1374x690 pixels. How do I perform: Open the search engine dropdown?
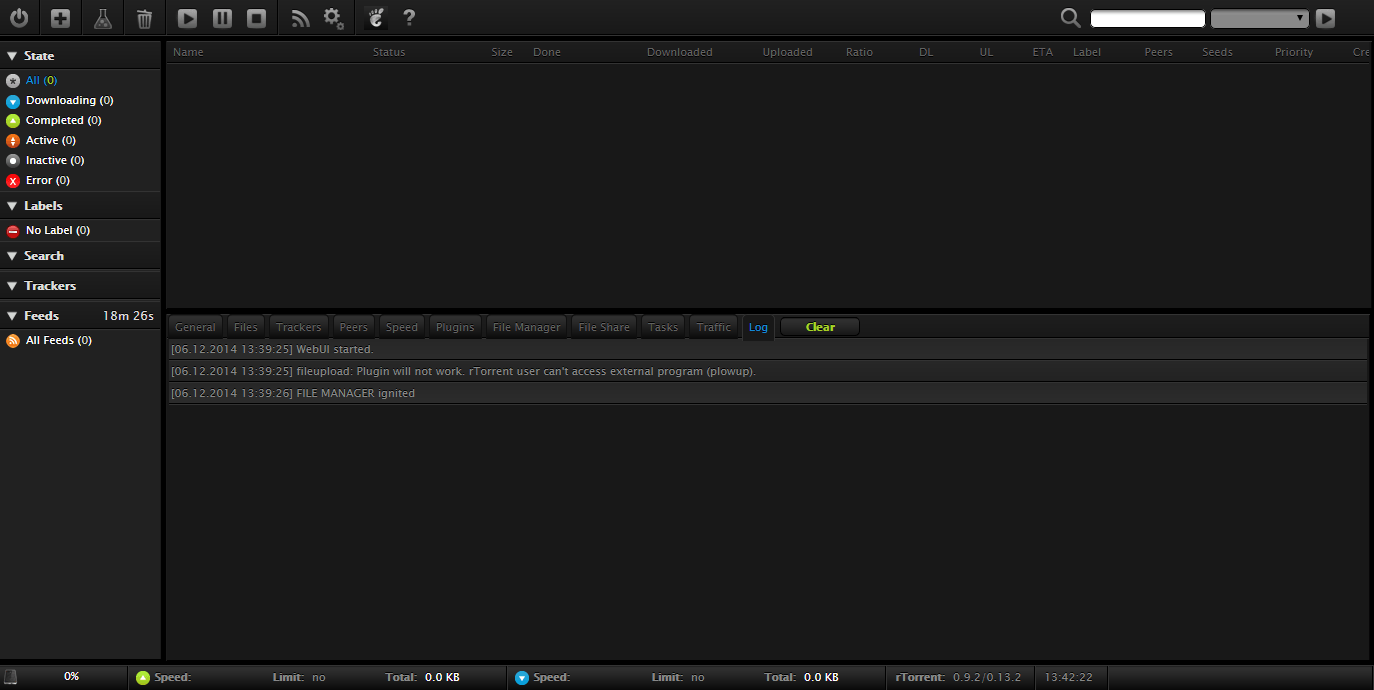point(1259,18)
